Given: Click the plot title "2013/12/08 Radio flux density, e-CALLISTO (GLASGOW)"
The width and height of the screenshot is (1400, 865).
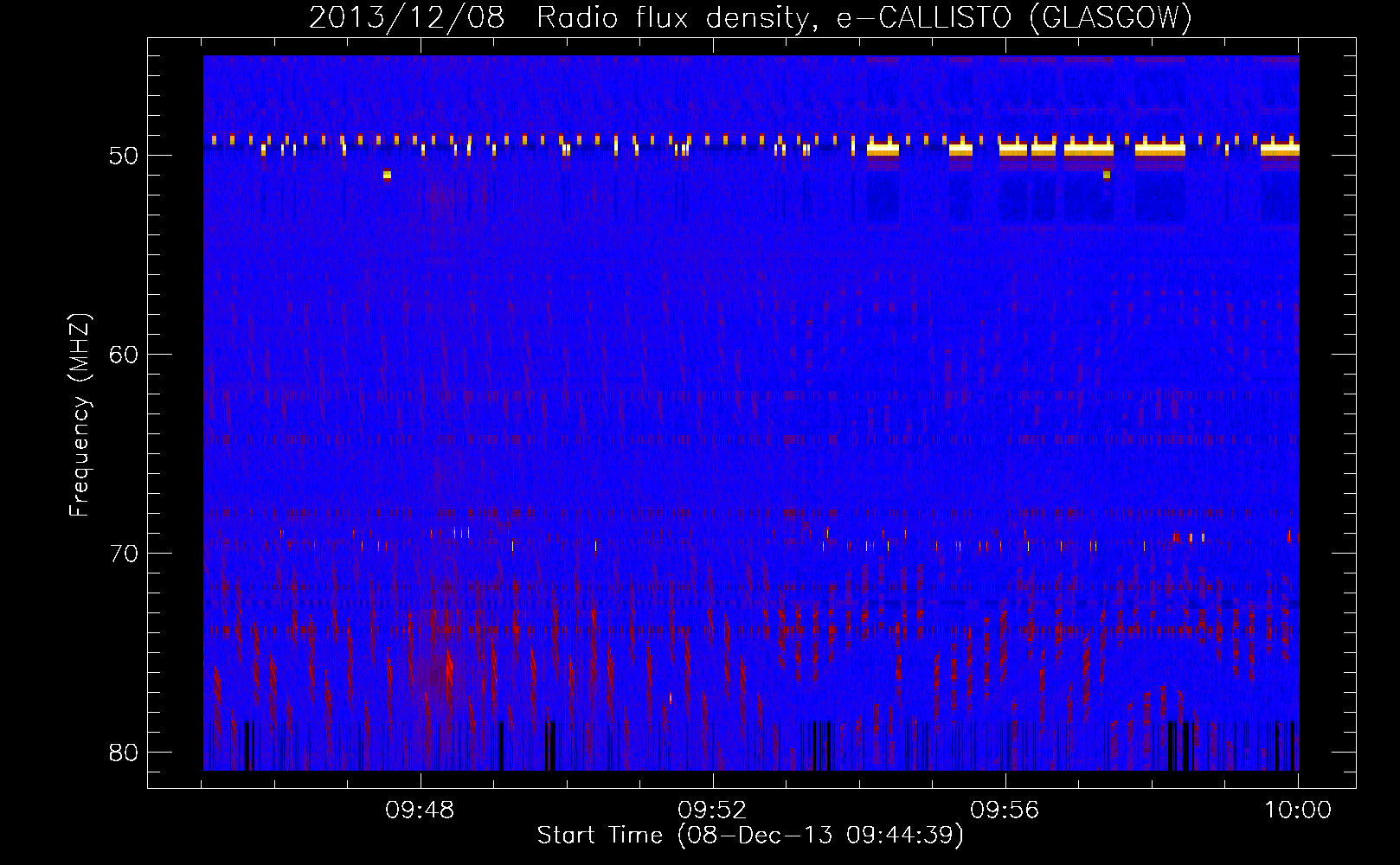Looking at the screenshot, I should point(750,17).
